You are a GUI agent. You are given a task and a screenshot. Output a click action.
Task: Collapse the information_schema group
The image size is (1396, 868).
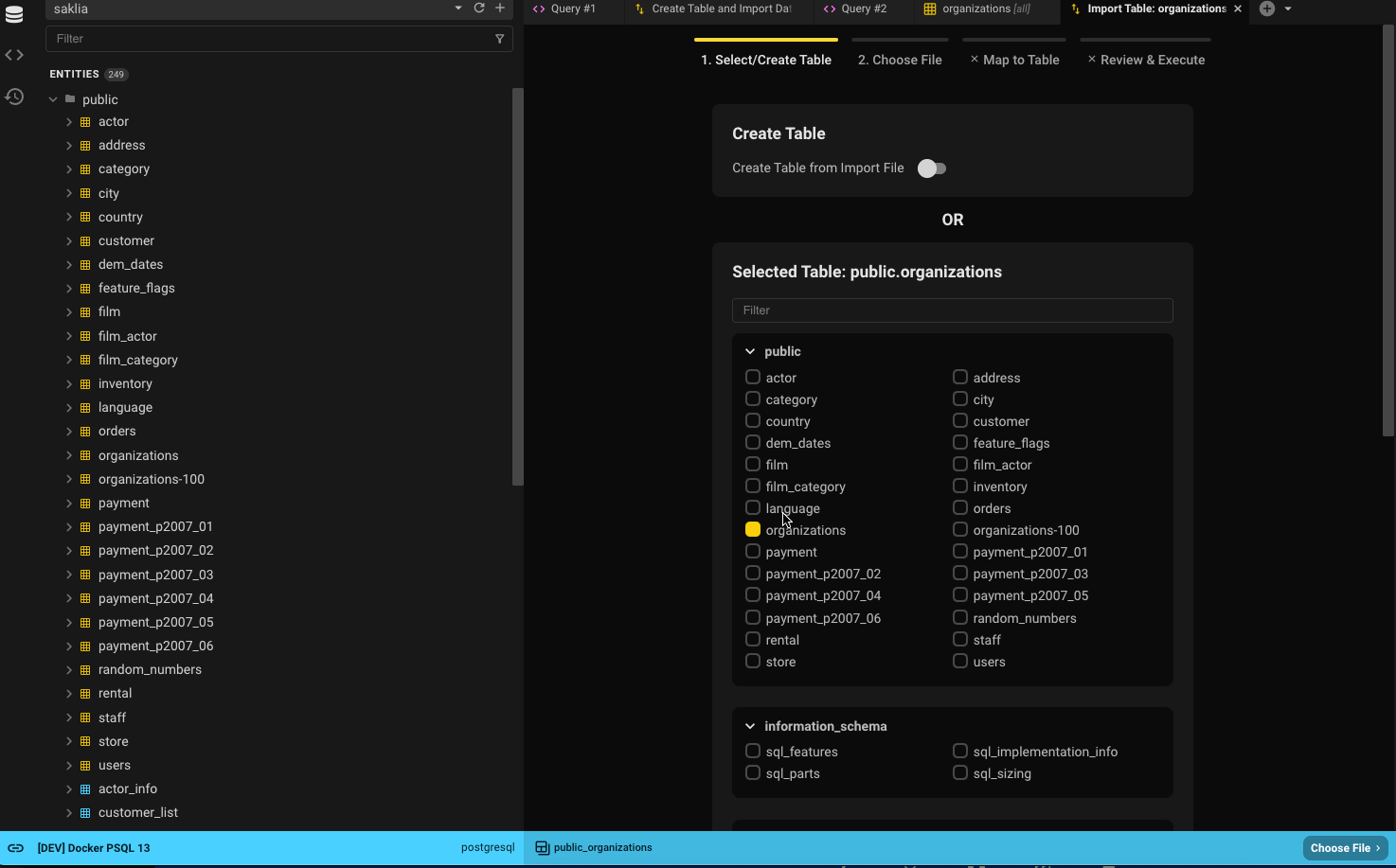(x=750, y=726)
